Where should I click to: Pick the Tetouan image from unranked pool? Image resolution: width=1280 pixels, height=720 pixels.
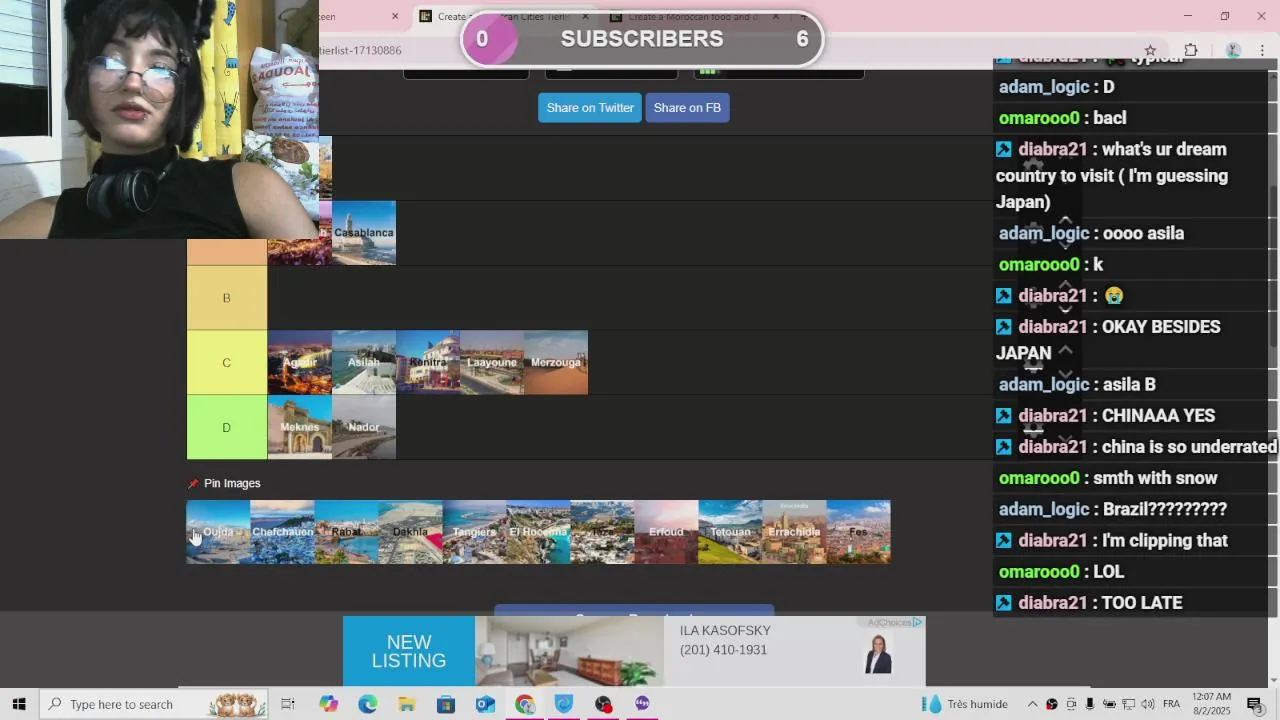730,532
